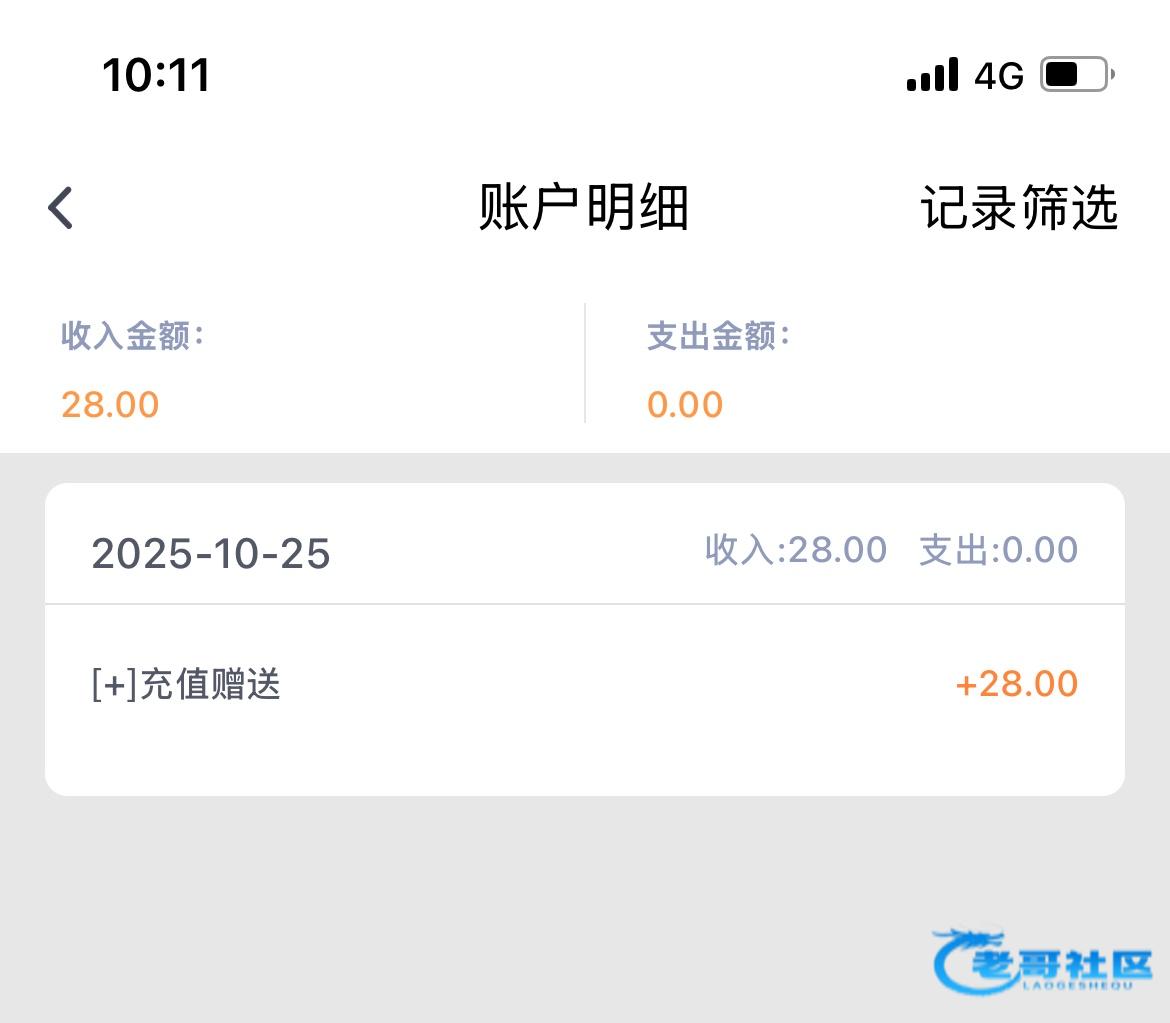The width and height of the screenshot is (1170, 1023).
Task: Tap the +28.00 transaction amount
Action: (1016, 685)
